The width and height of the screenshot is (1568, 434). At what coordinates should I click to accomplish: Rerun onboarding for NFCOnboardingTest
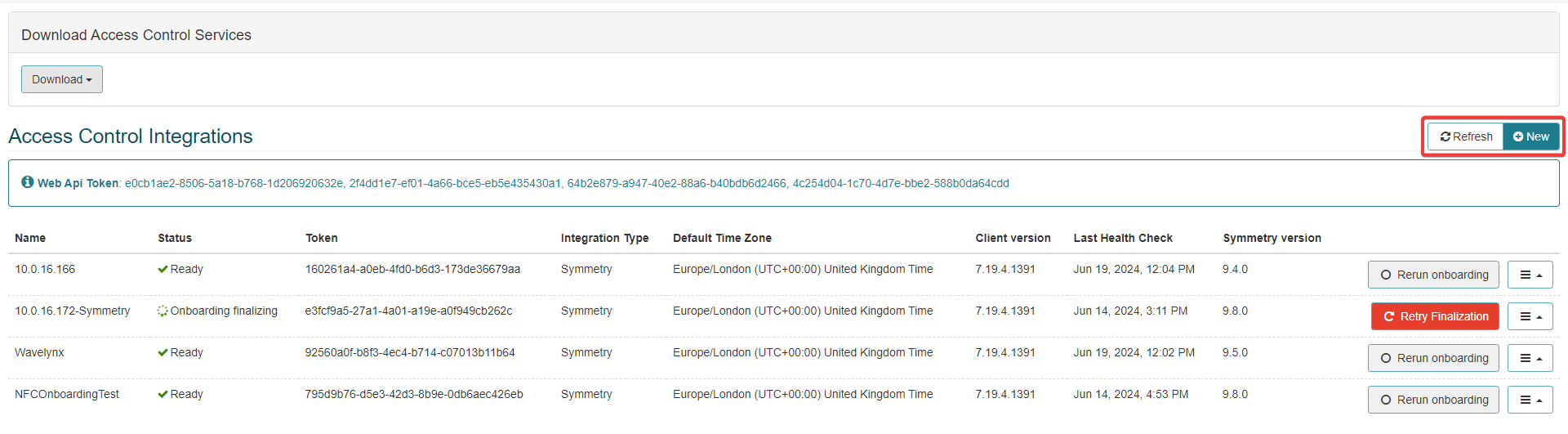pos(1433,400)
